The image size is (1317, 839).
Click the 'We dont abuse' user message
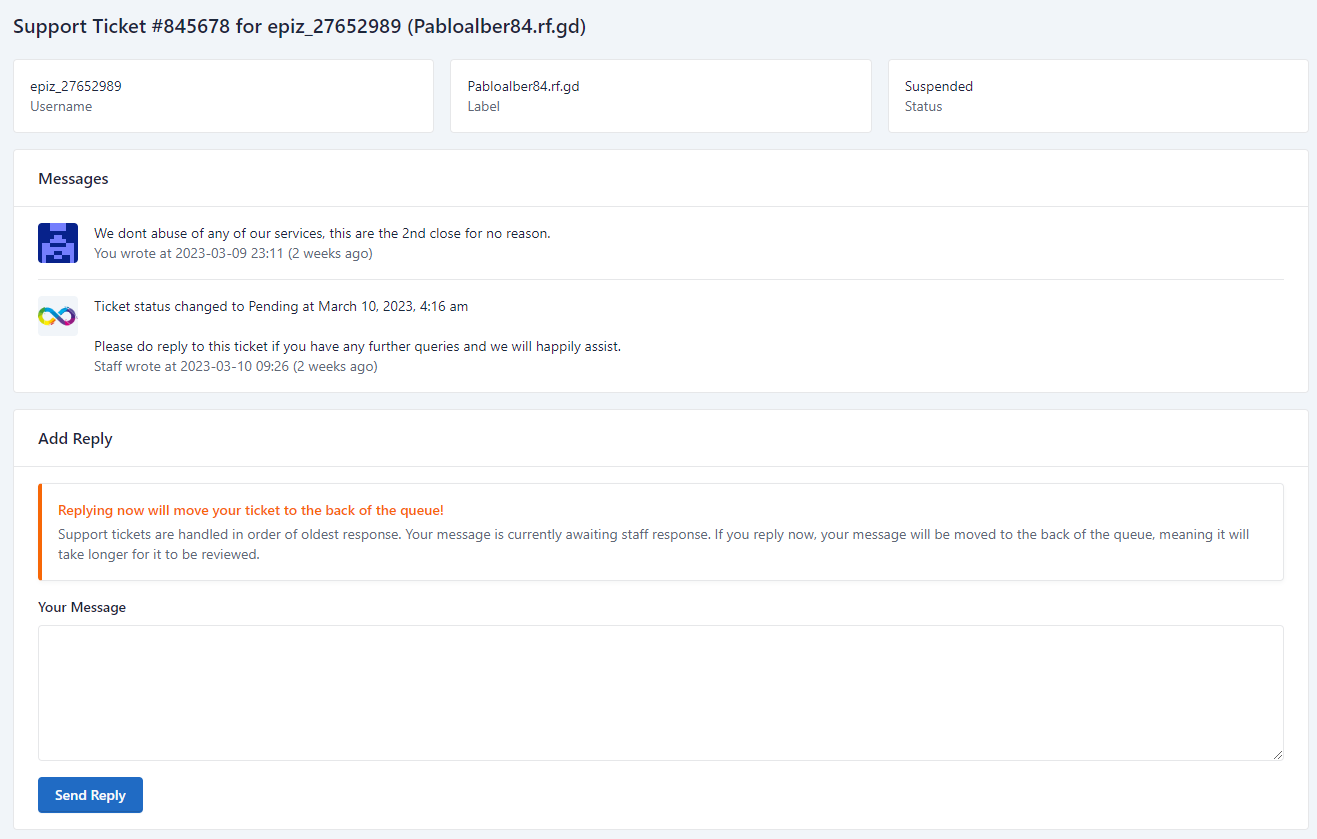coord(322,233)
